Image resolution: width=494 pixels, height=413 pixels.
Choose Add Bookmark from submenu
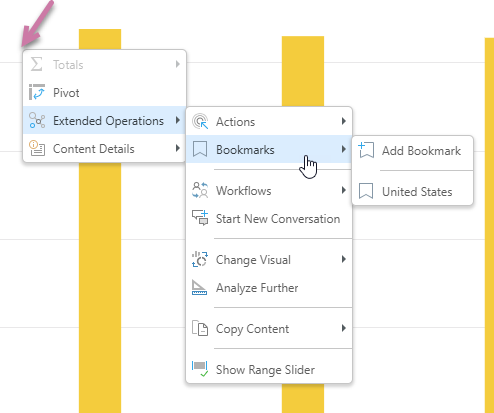click(x=413, y=151)
